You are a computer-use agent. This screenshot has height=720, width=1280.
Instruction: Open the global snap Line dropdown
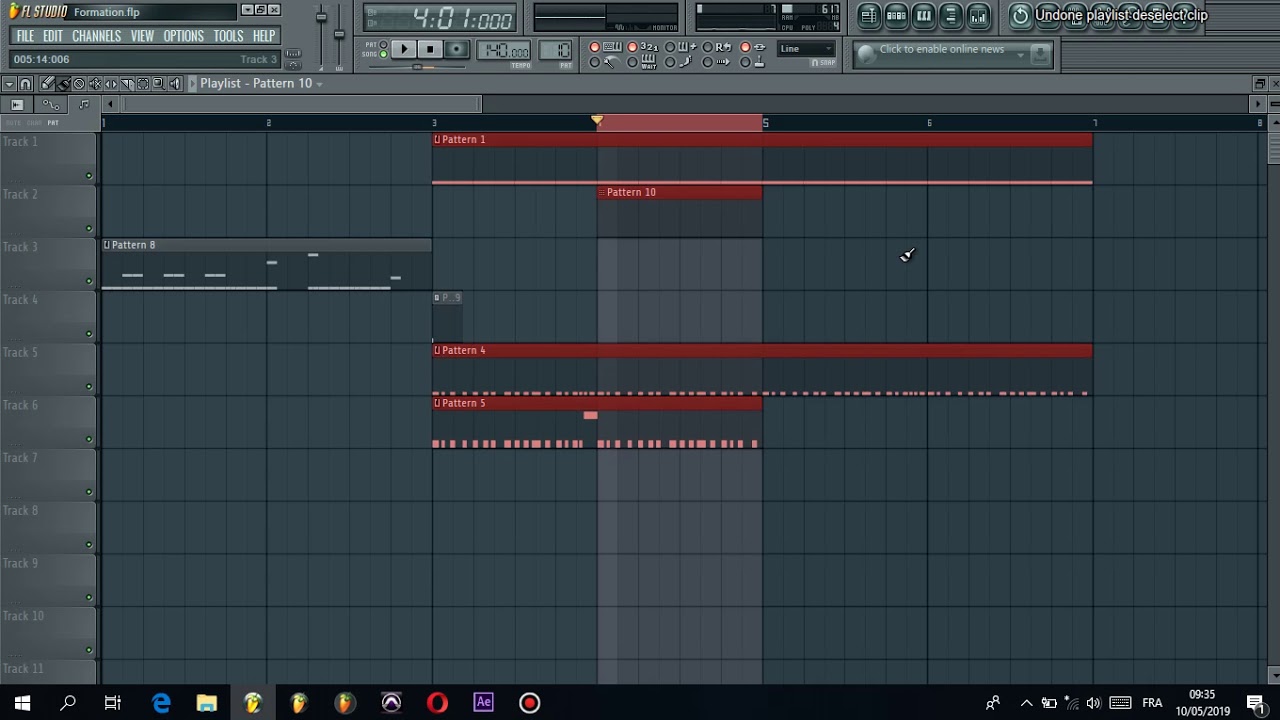pyautogui.click(x=806, y=48)
